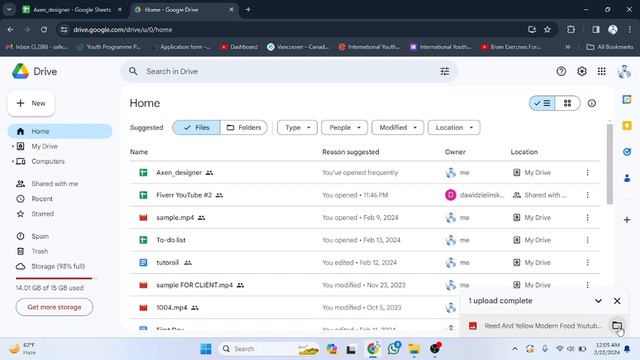Click Get more storage button
The image size is (640, 360).
point(54,307)
